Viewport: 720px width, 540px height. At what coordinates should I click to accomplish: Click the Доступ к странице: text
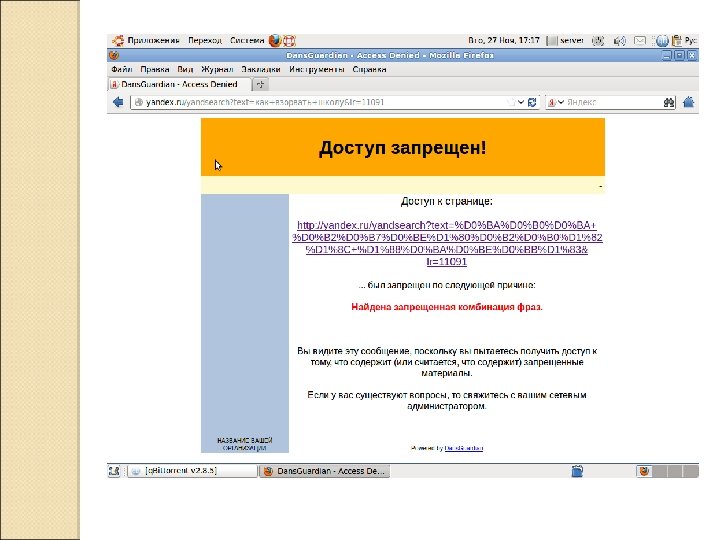pos(446,201)
